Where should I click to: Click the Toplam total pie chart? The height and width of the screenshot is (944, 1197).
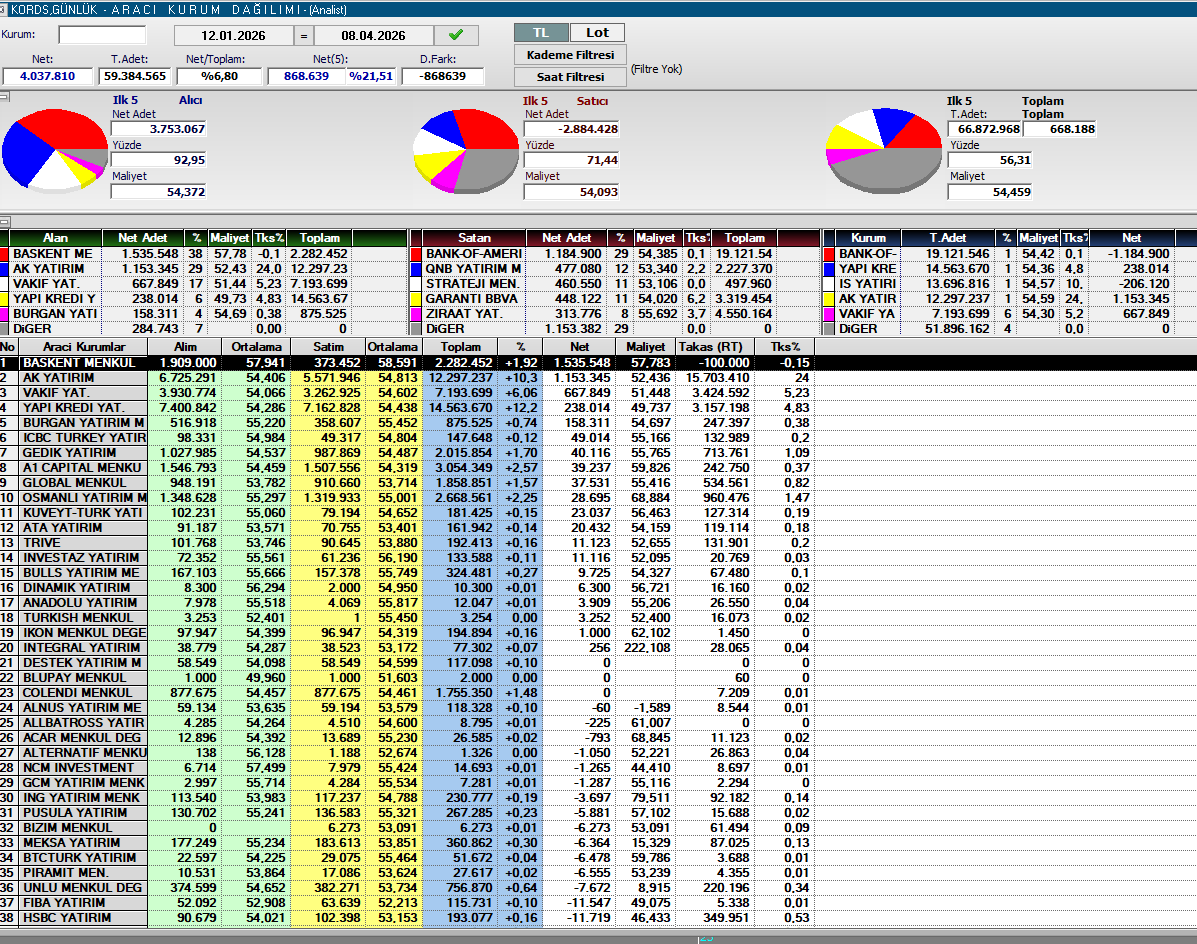884,150
